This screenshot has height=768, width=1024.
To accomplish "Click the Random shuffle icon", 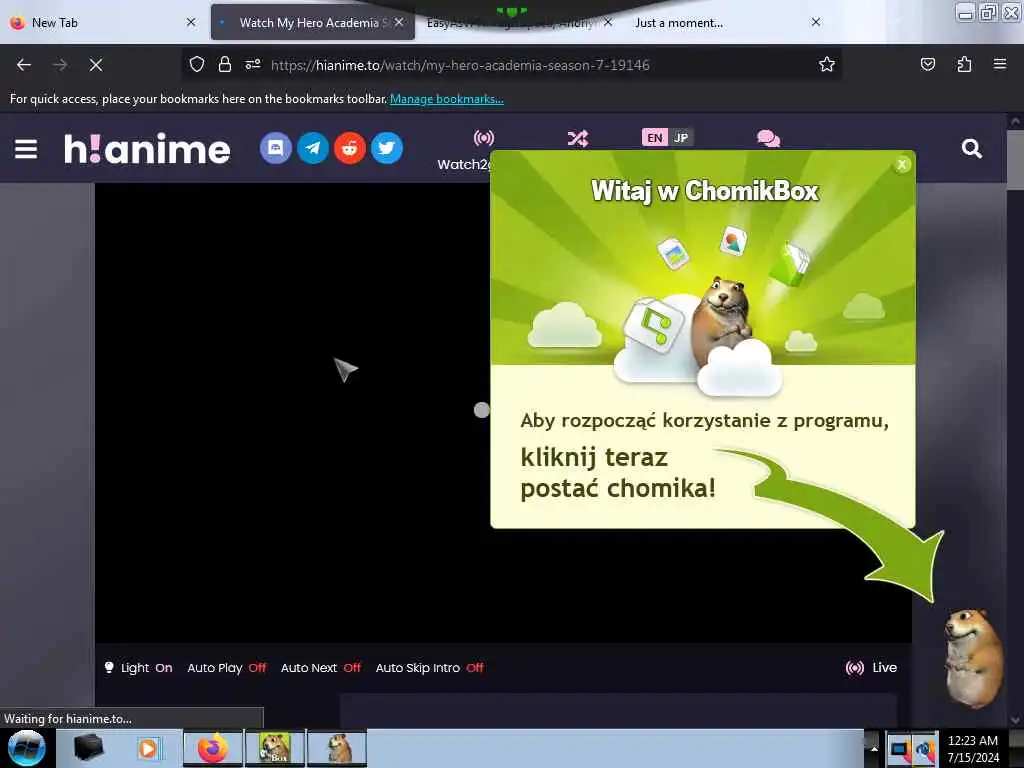I will [x=577, y=138].
